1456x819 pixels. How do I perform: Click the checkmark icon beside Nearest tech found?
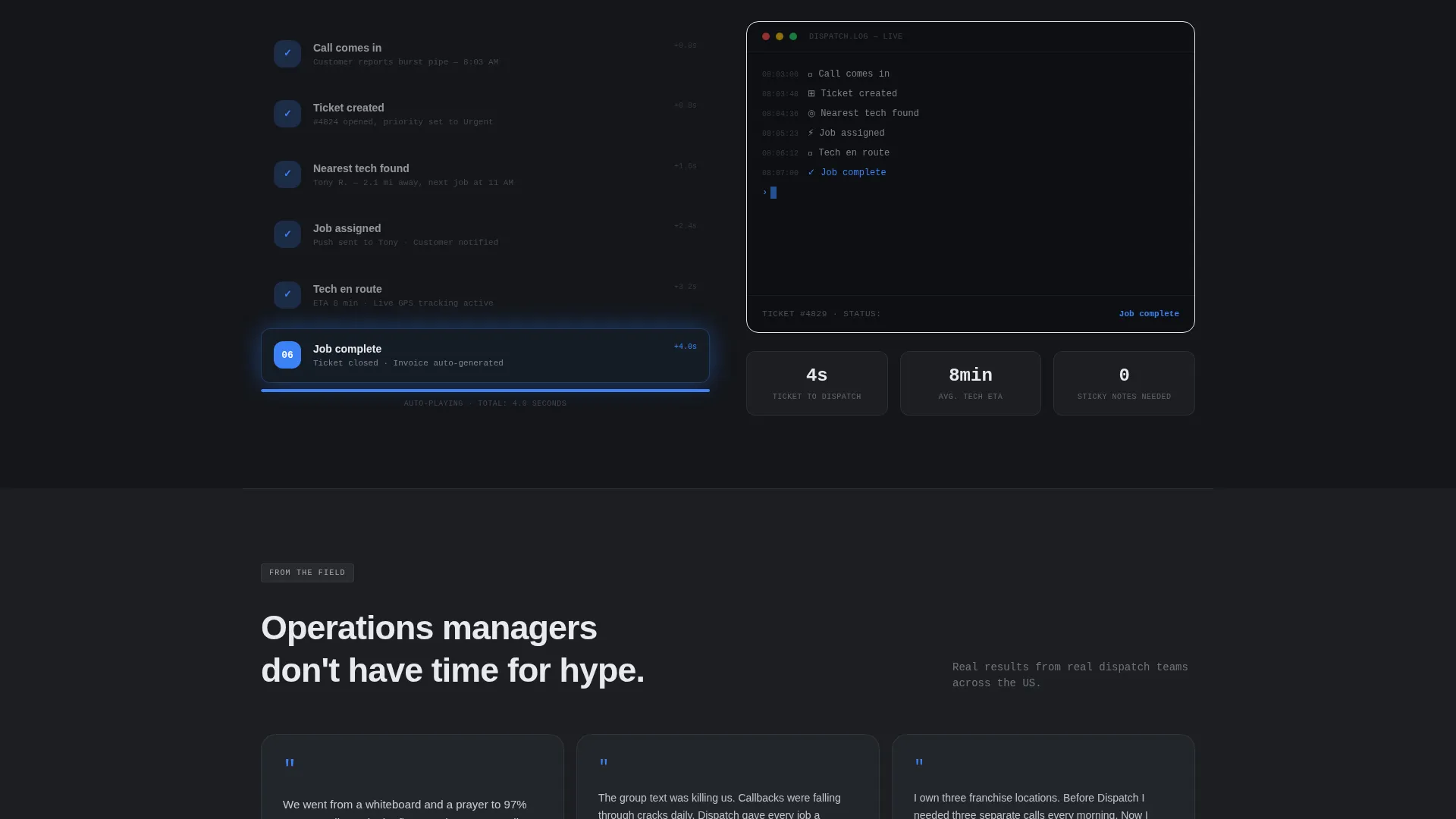(x=287, y=174)
